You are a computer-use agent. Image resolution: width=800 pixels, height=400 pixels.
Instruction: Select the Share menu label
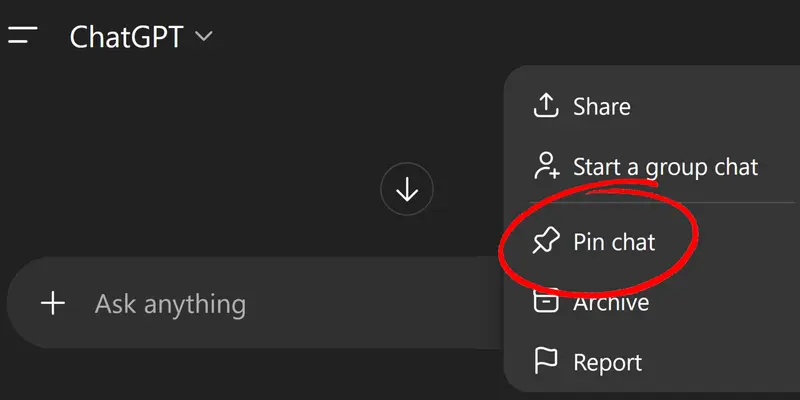click(601, 106)
